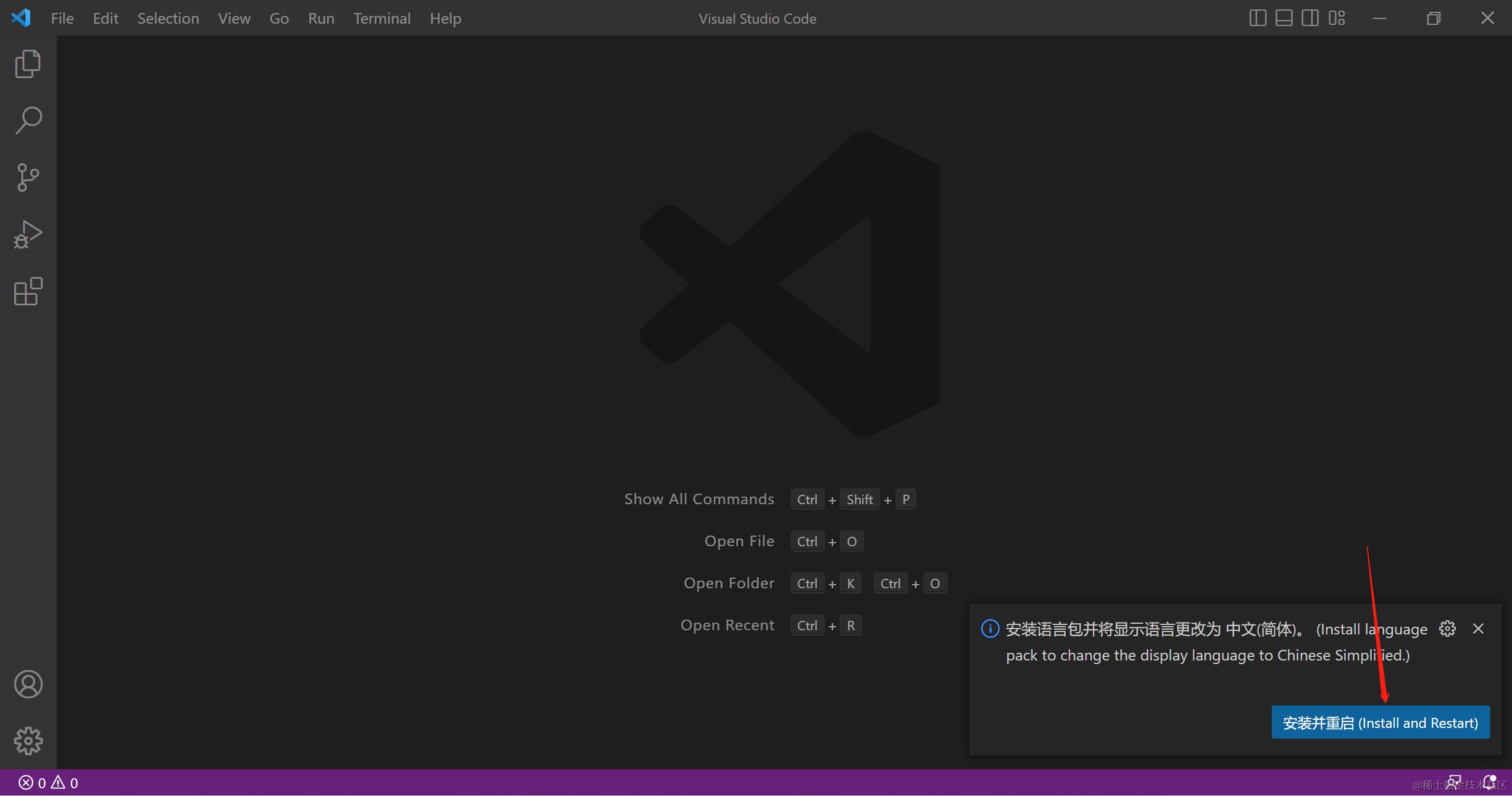Viewport: 1512px width, 796px height.
Task: Open the Manage gear menu
Action: pyautogui.click(x=27, y=740)
